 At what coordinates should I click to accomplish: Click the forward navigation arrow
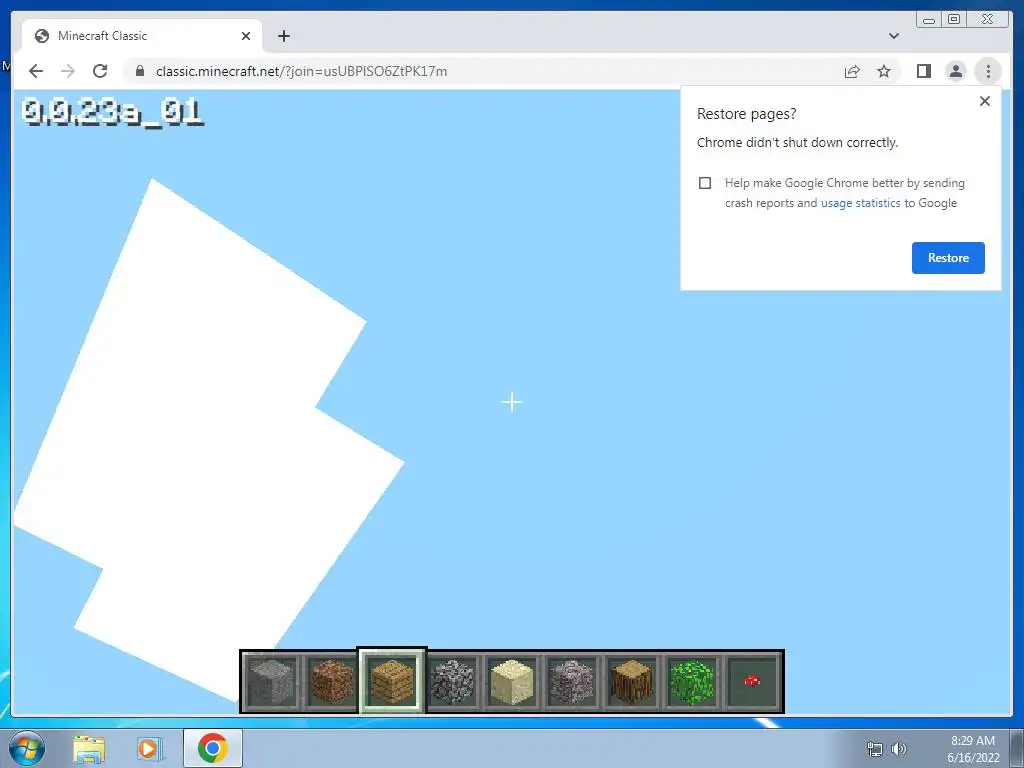click(x=68, y=71)
